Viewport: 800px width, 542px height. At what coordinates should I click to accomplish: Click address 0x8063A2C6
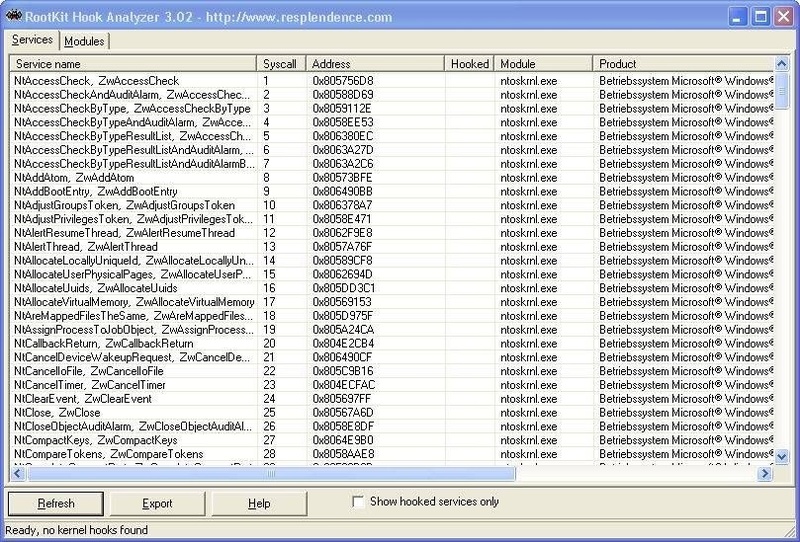343,163
